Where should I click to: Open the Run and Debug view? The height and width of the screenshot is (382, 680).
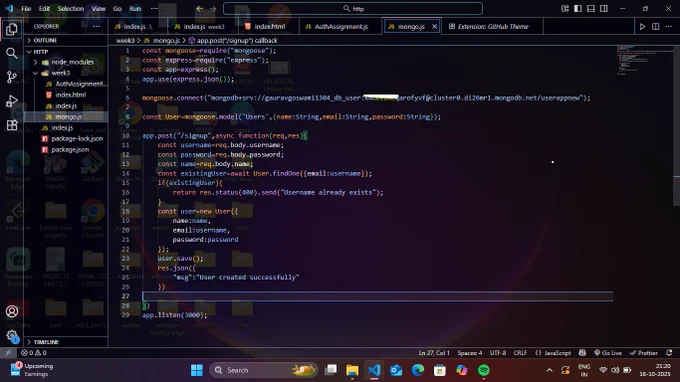(12, 101)
